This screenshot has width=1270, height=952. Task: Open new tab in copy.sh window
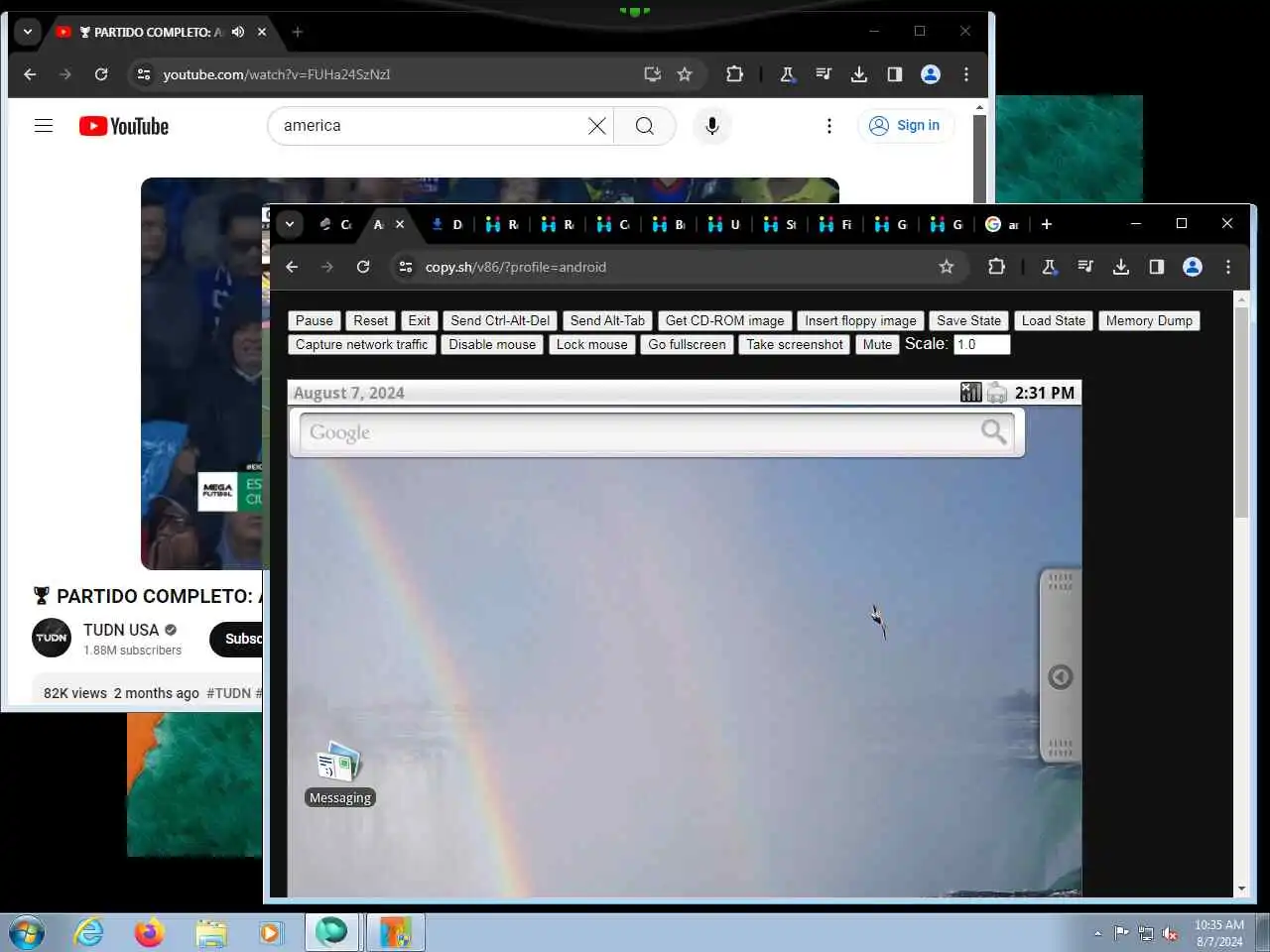[x=1047, y=224]
